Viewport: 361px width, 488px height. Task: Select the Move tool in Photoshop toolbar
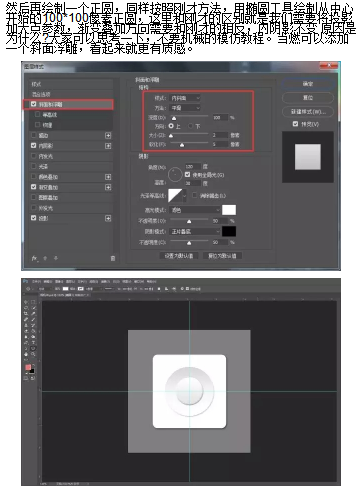tap(26, 302)
